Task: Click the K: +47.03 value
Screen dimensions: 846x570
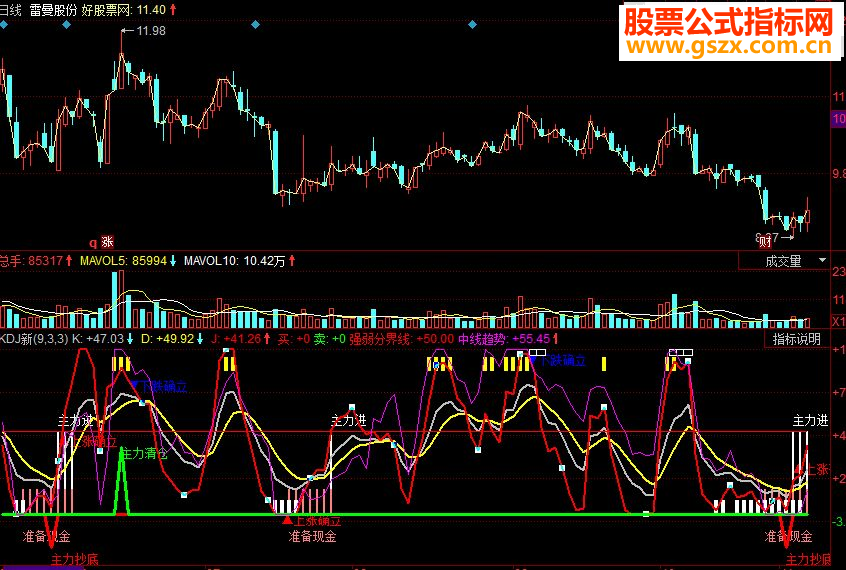Action: 98,339
